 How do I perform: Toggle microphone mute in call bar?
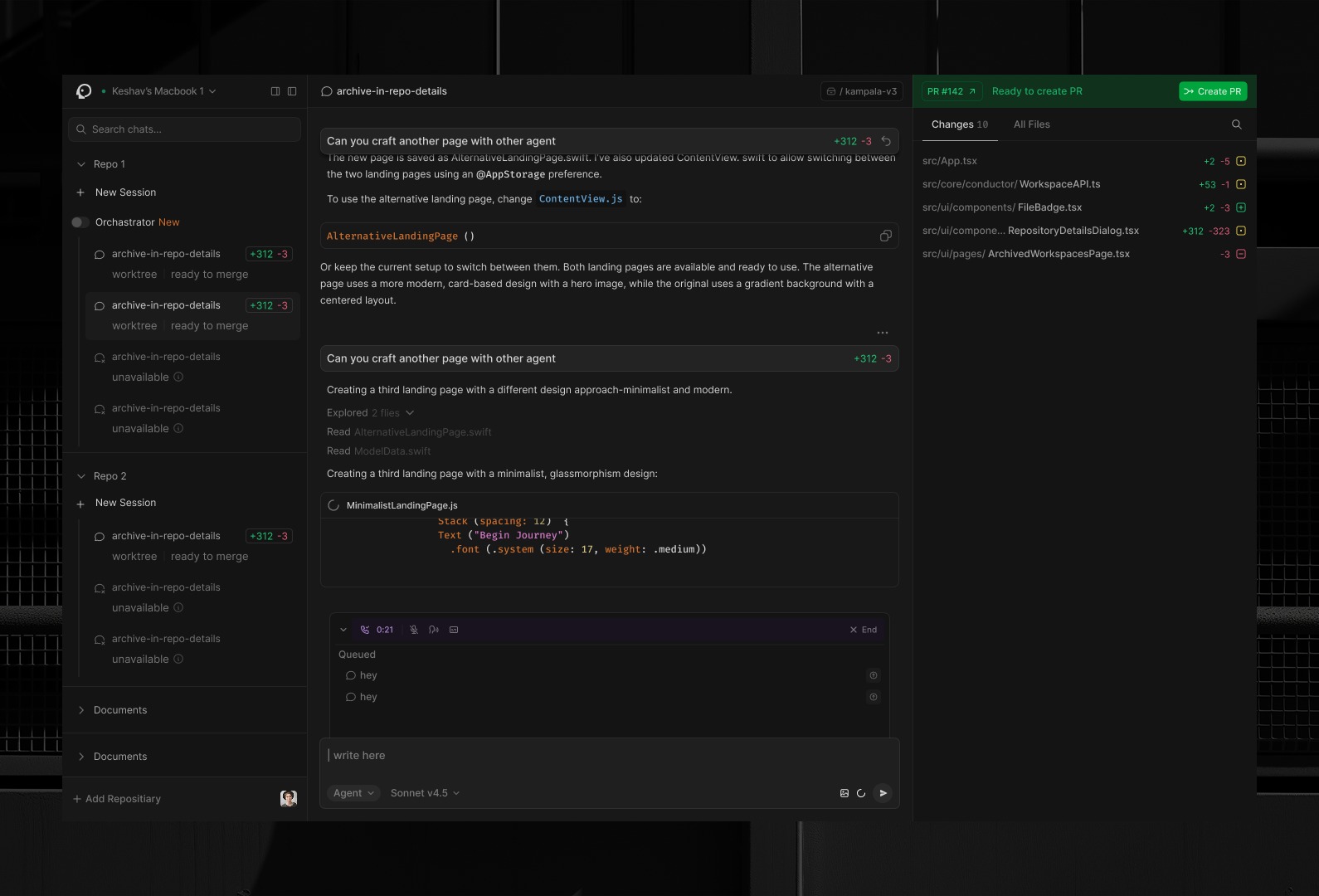pyautogui.click(x=414, y=630)
